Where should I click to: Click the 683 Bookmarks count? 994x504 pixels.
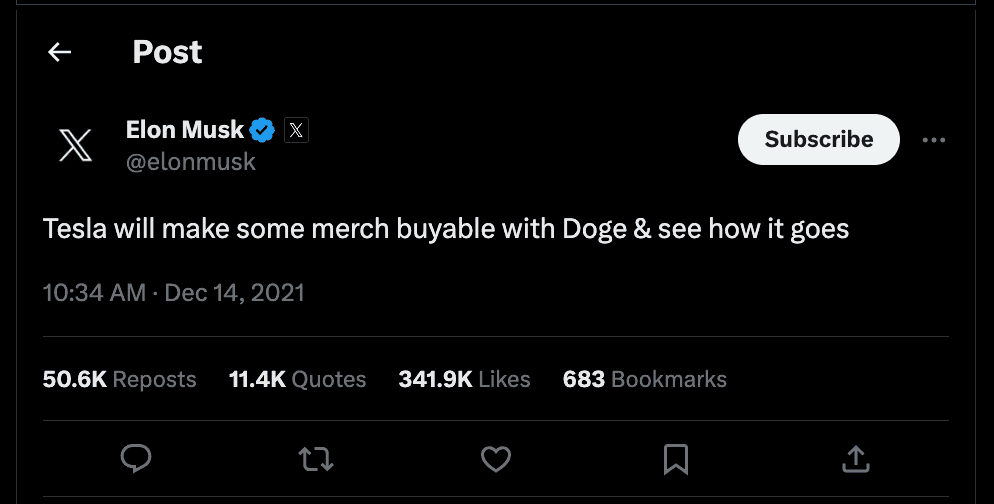(x=644, y=380)
